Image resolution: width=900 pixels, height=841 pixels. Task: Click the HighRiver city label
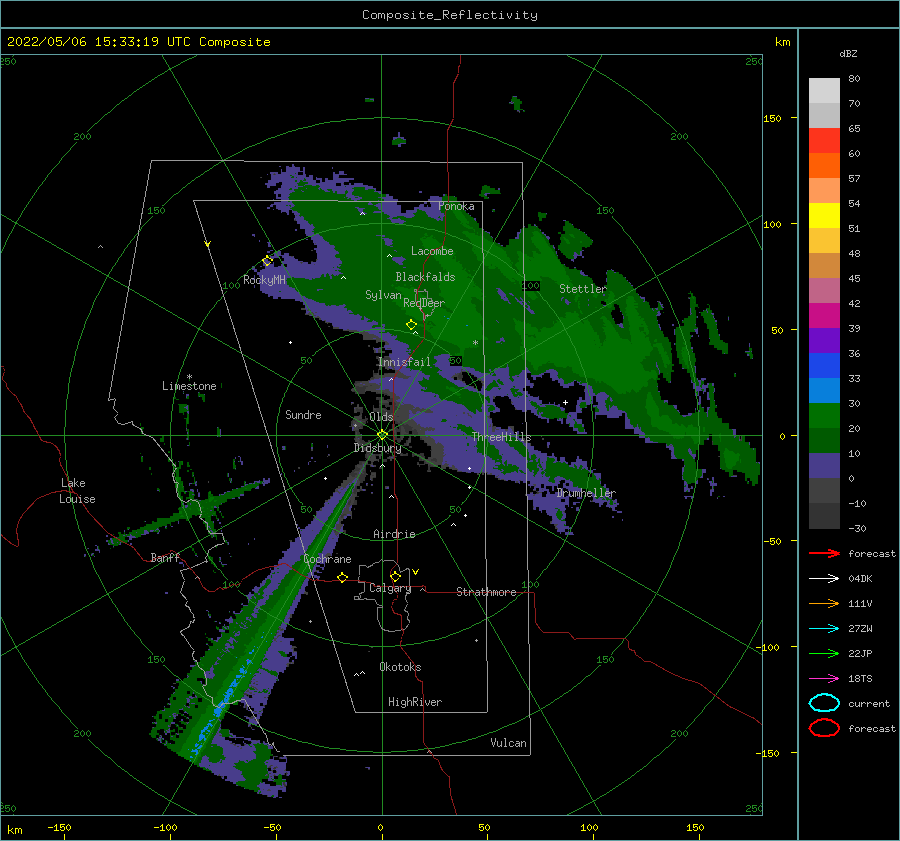(x=415, y=702)
